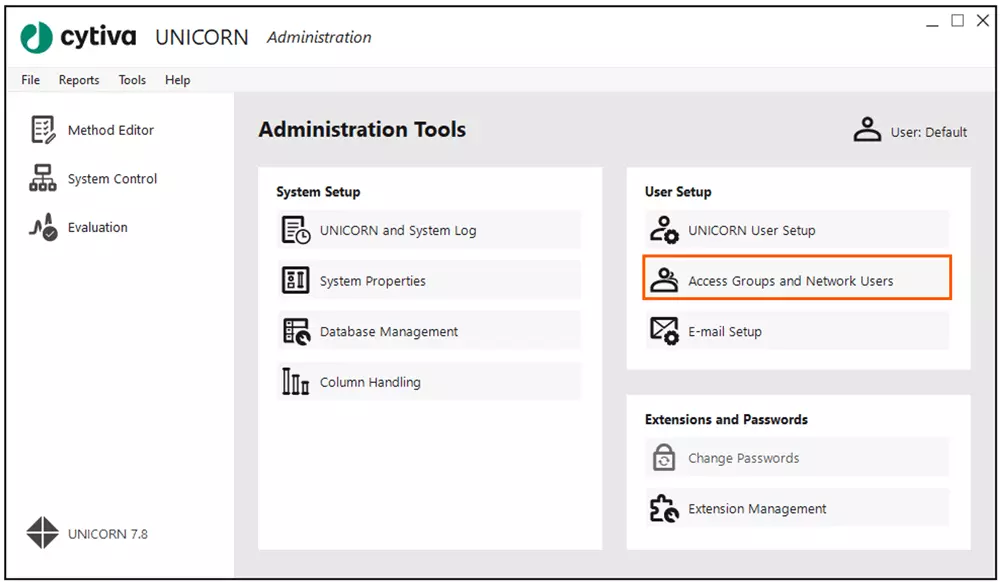Open the System Properties tool
The height and width of the screenshot is (582, 1000).
pyautogui.click(x=428, y=281)
